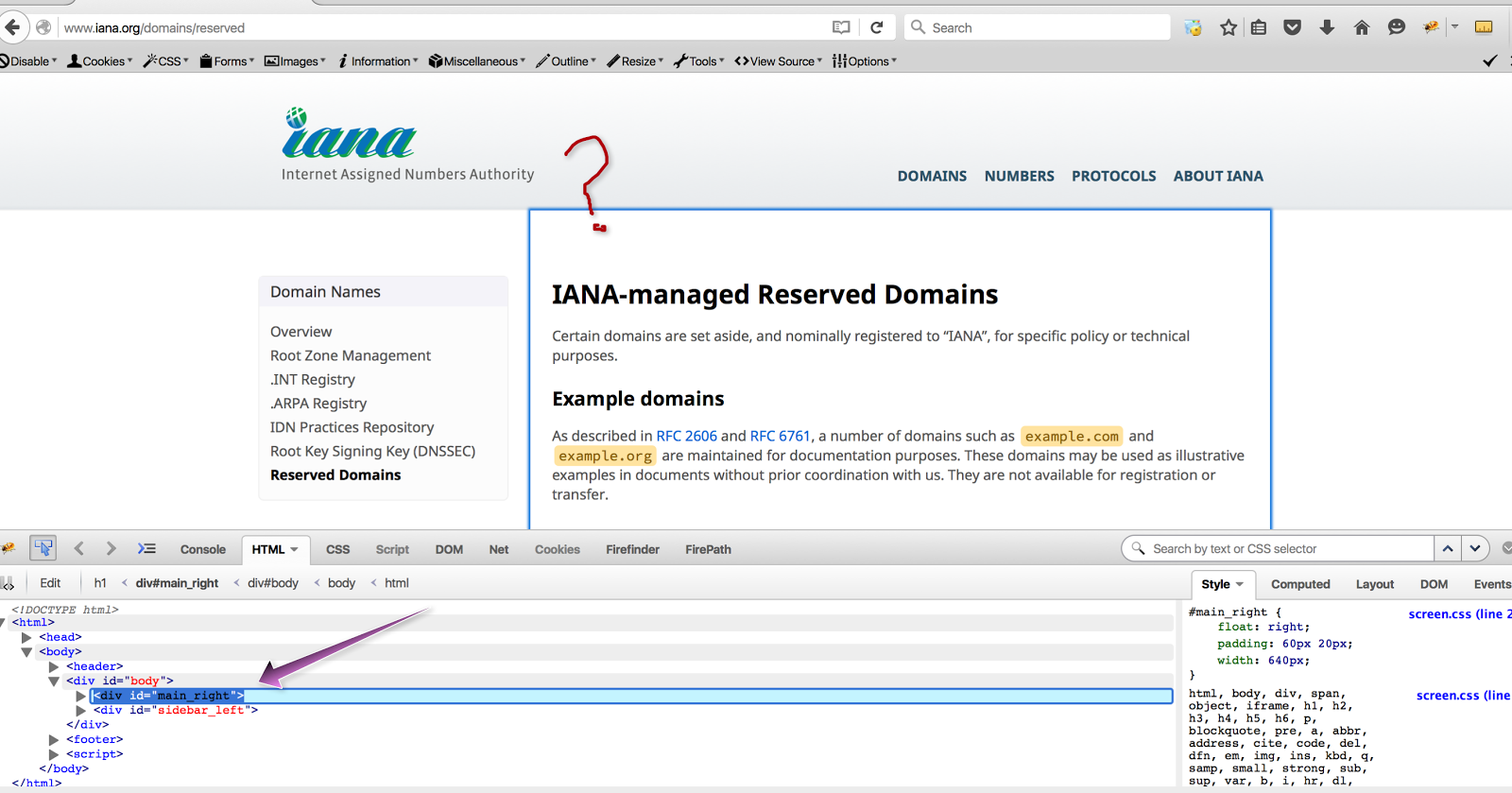Screen dimensions: 1512x793
Task: Click the site identity globe icon
Action: click(43, 27)
